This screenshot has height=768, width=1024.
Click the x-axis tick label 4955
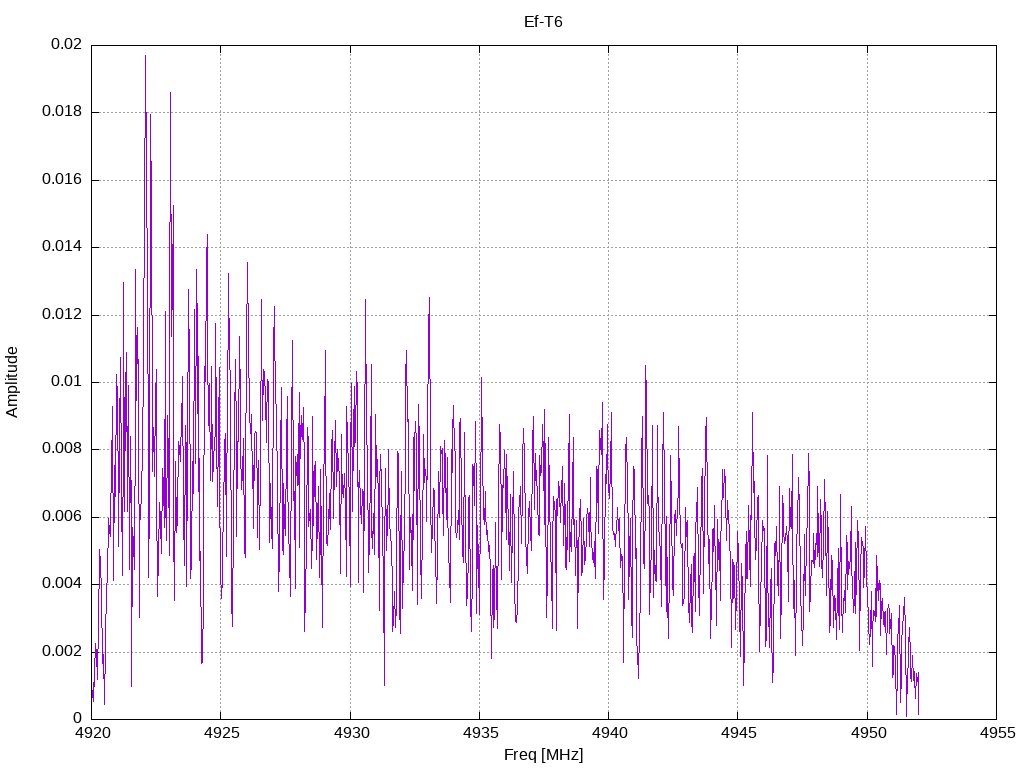coord(997,733)
